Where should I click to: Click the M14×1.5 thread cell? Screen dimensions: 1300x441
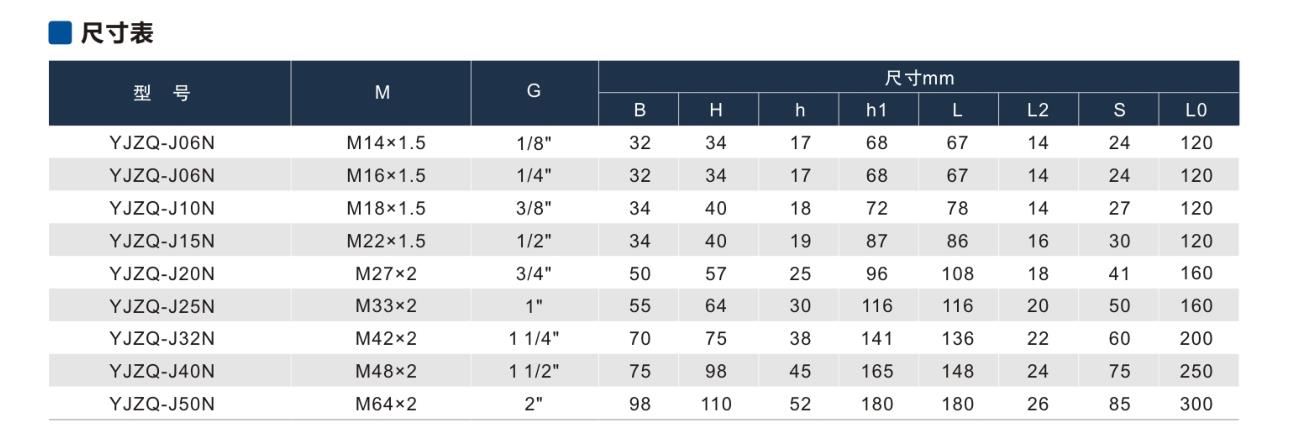coord(386,143)
